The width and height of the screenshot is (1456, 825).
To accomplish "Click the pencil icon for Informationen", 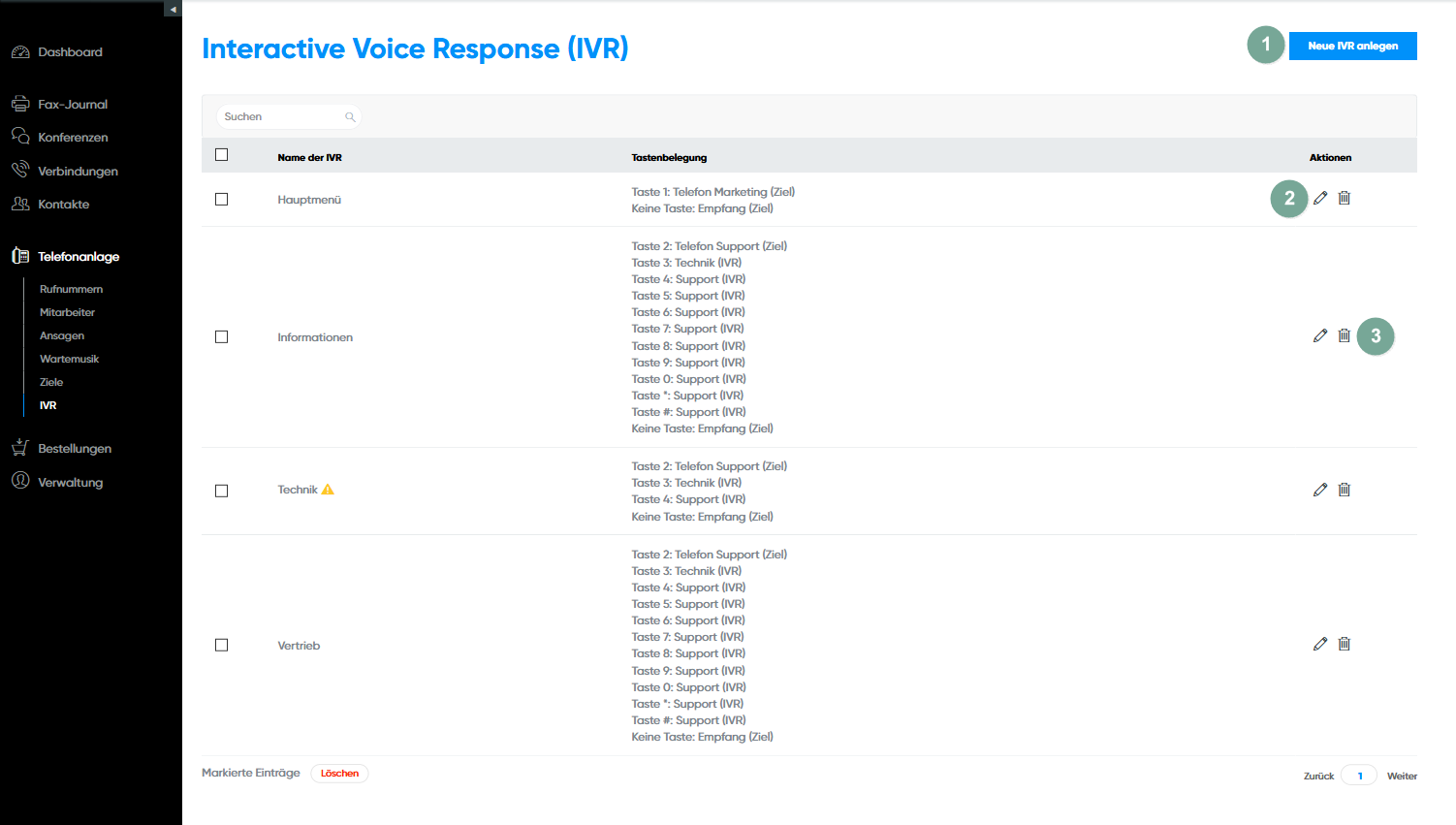I will click(1319, 335).
